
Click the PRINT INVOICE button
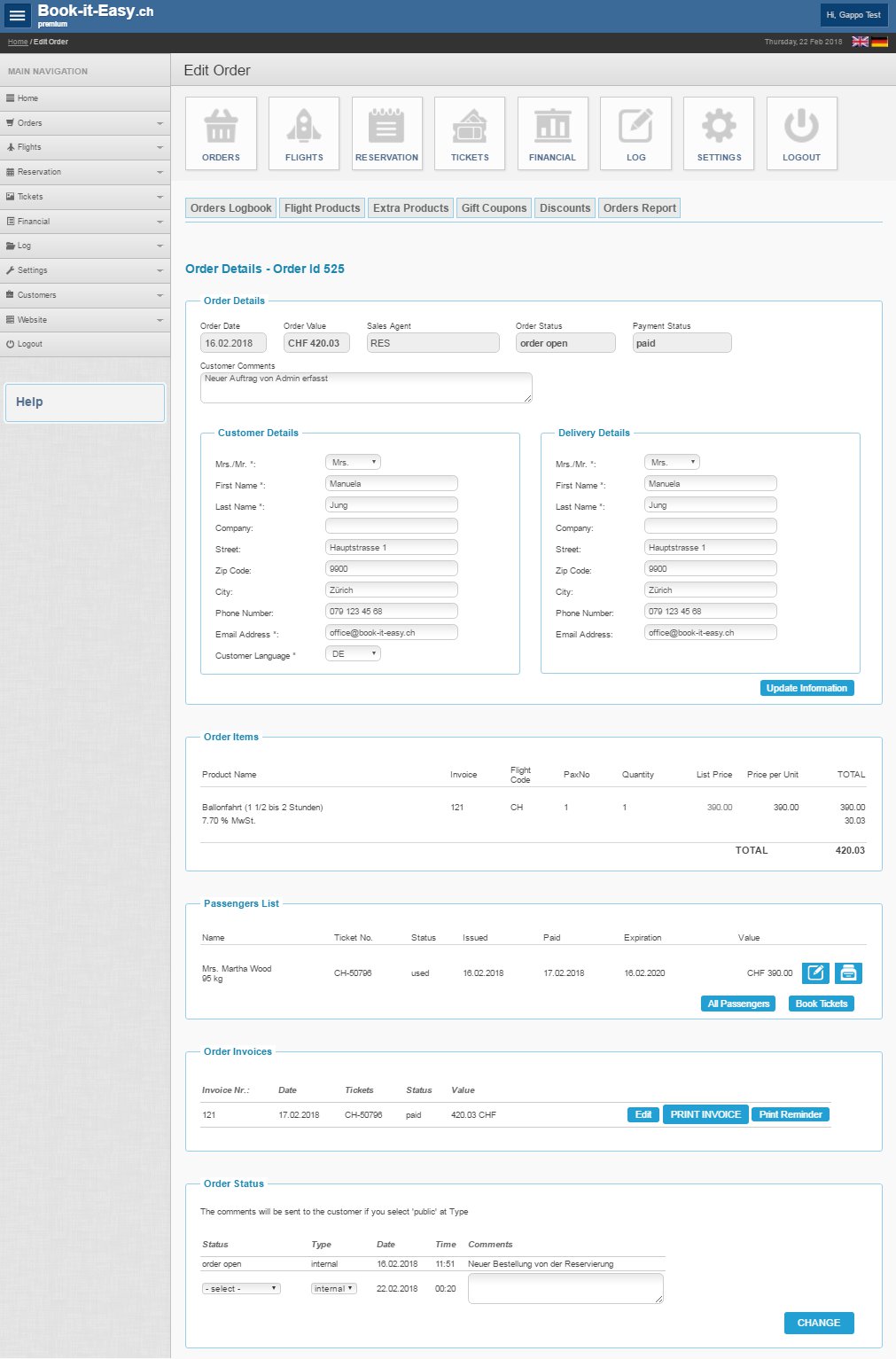tap(705, 1115)
